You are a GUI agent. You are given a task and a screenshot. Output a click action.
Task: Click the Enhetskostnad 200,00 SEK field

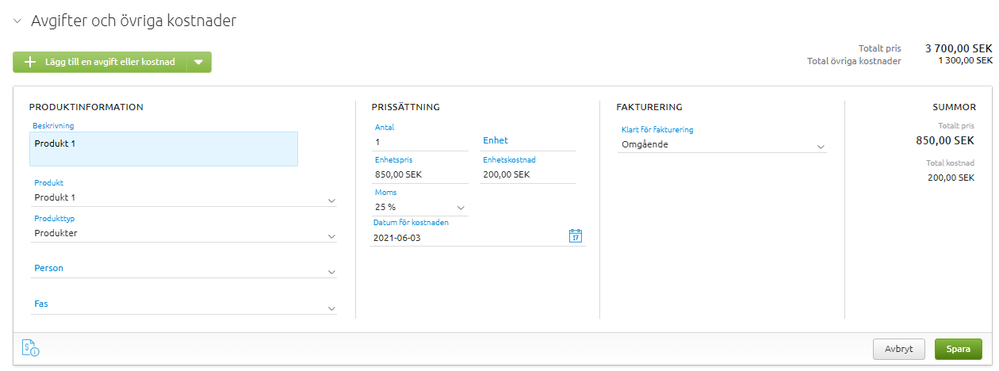click(528, 174)
